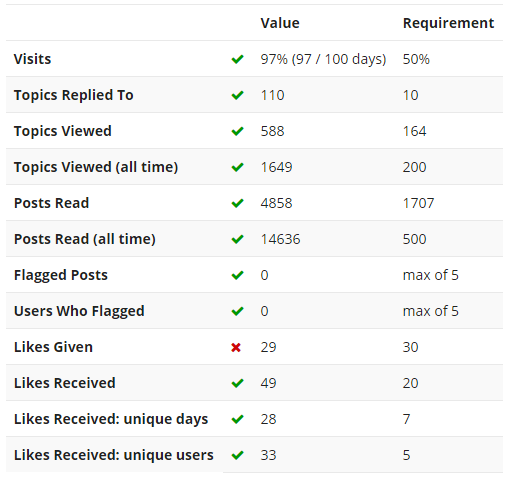Click the green checkmark for Topics Replied To
510x477 pixels.
point(237,95)
